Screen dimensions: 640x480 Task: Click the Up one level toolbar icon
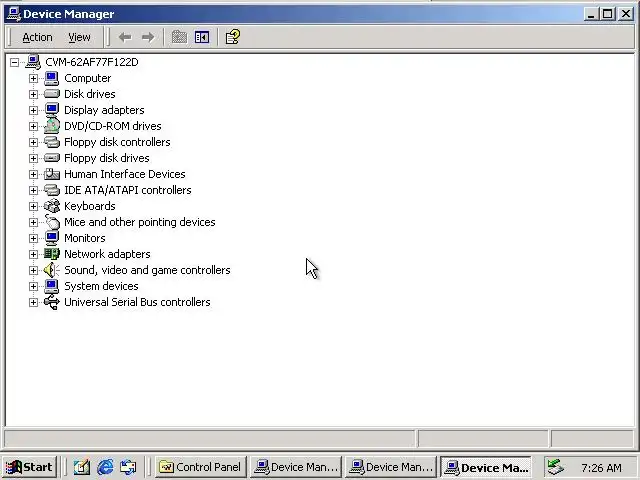pyautogui.click(x=179, y=37)
